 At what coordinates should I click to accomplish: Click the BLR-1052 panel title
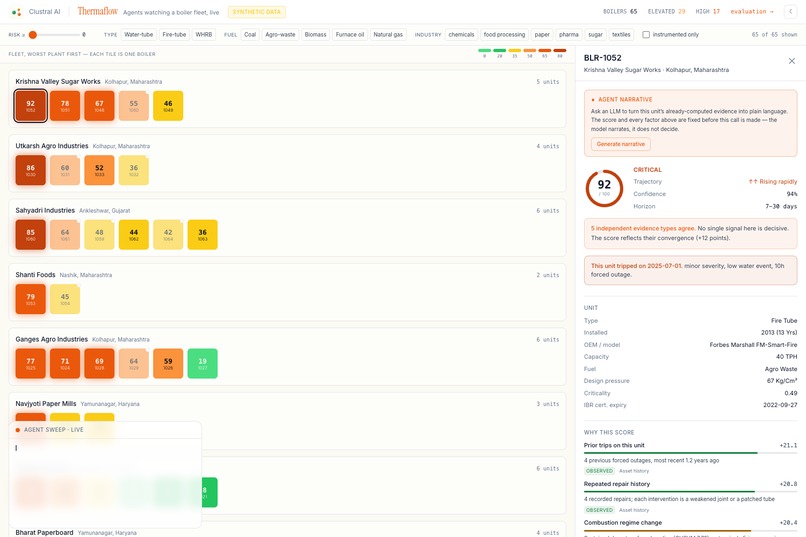(602, 58)
